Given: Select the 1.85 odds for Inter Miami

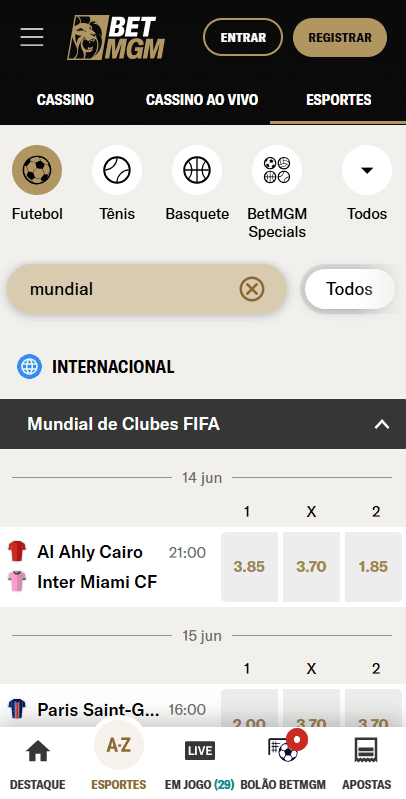Looking at the screenshot, I should tap(373, 567).
